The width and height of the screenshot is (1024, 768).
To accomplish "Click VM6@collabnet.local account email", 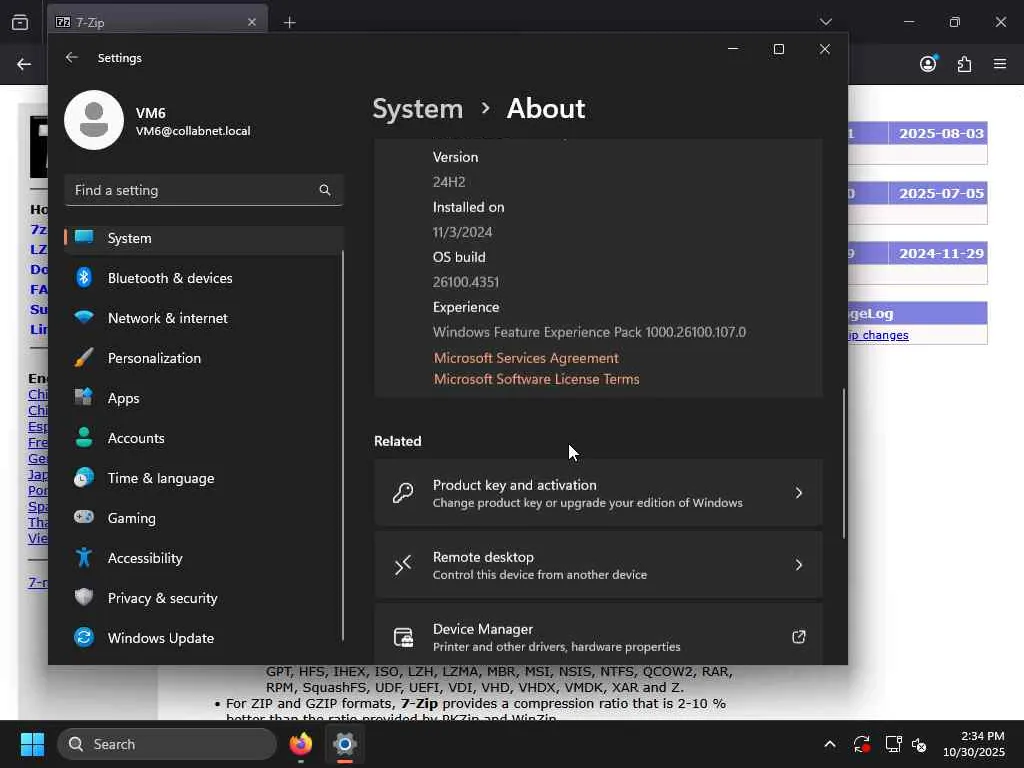I will 193,131.
